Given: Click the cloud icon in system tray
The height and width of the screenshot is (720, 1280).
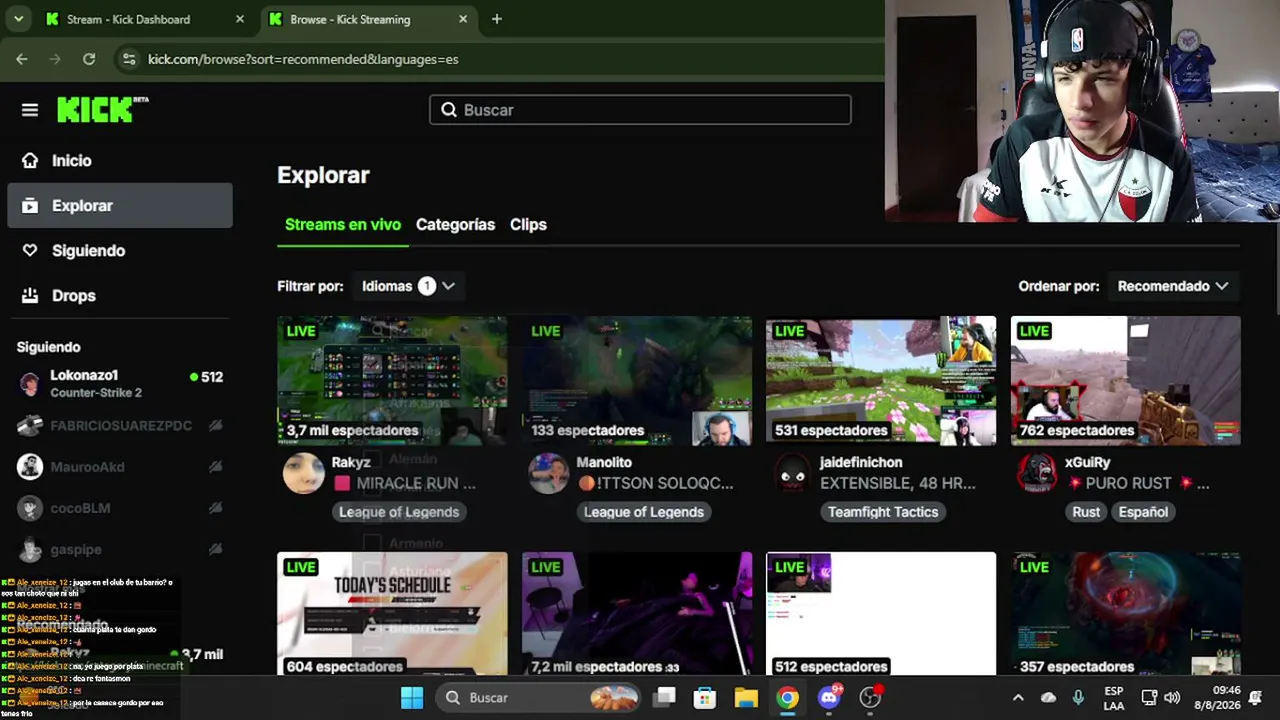Looking at the screenshot, I should 1048,698.
